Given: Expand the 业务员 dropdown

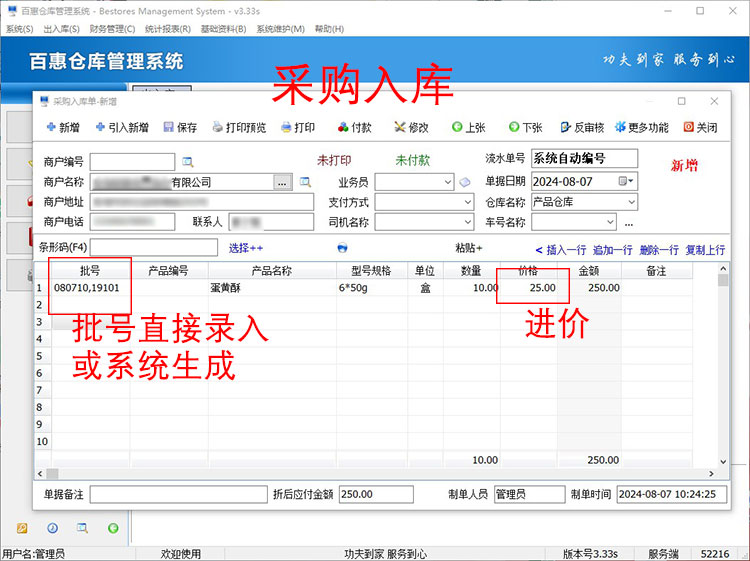Looking at the screenshot, I should pyautogui.click(x=447, y=182).
